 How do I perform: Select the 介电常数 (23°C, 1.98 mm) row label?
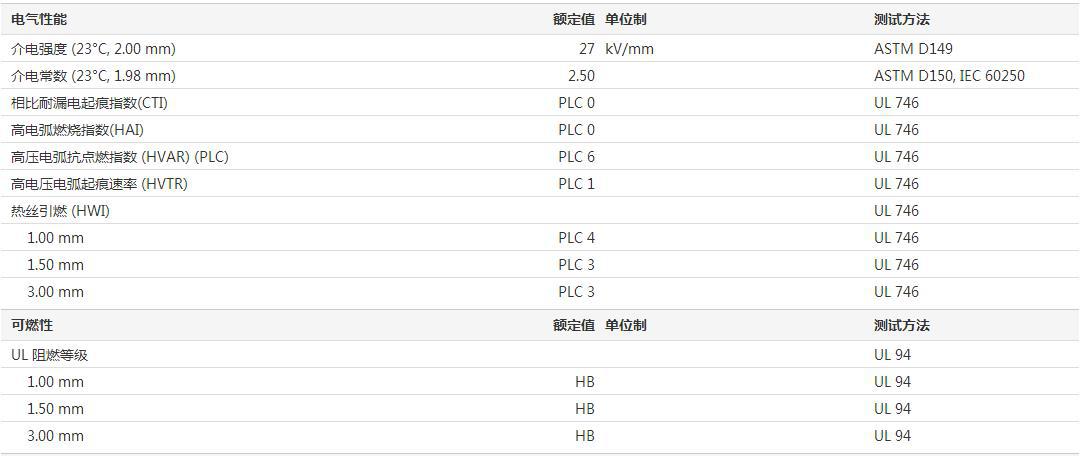pos(93,75)
